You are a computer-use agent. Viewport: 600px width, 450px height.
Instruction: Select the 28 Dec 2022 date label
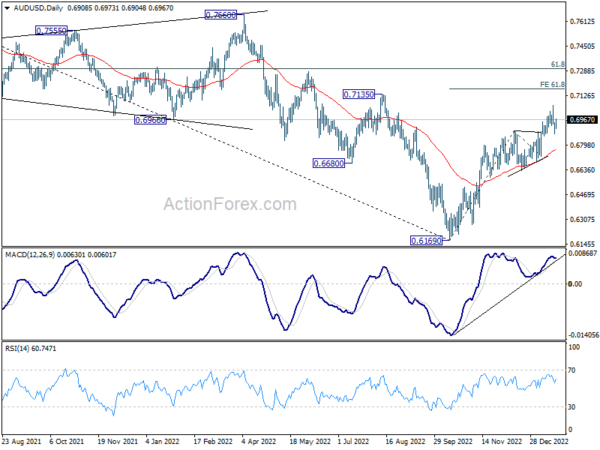pyautogui.click(x=549, y=442)
